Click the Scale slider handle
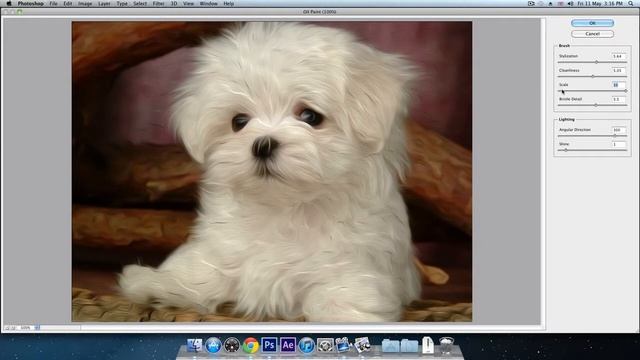The image size is (640, 360). coord(625,91)
